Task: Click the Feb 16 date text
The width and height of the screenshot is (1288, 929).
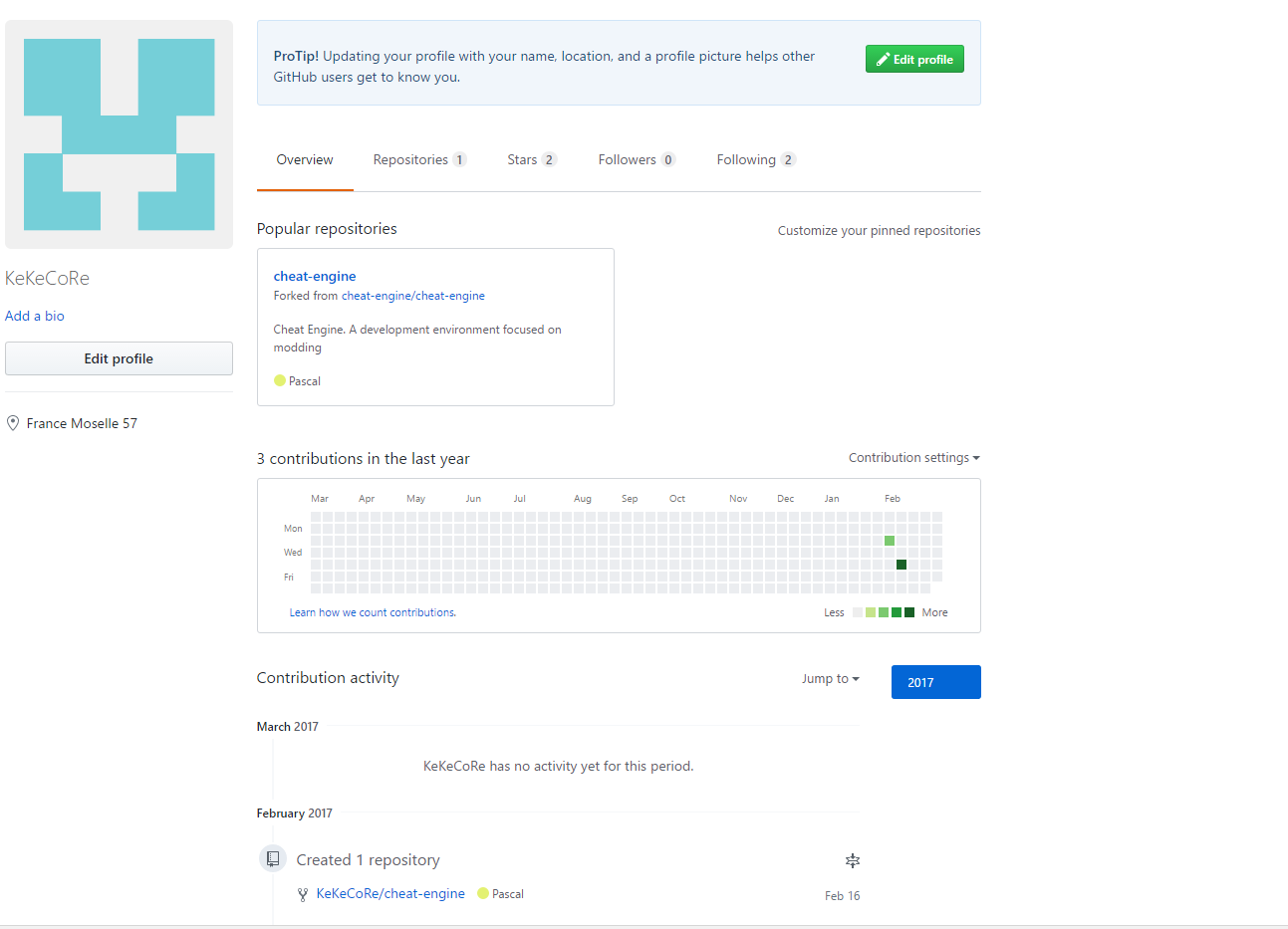Action: coord(843,896)
